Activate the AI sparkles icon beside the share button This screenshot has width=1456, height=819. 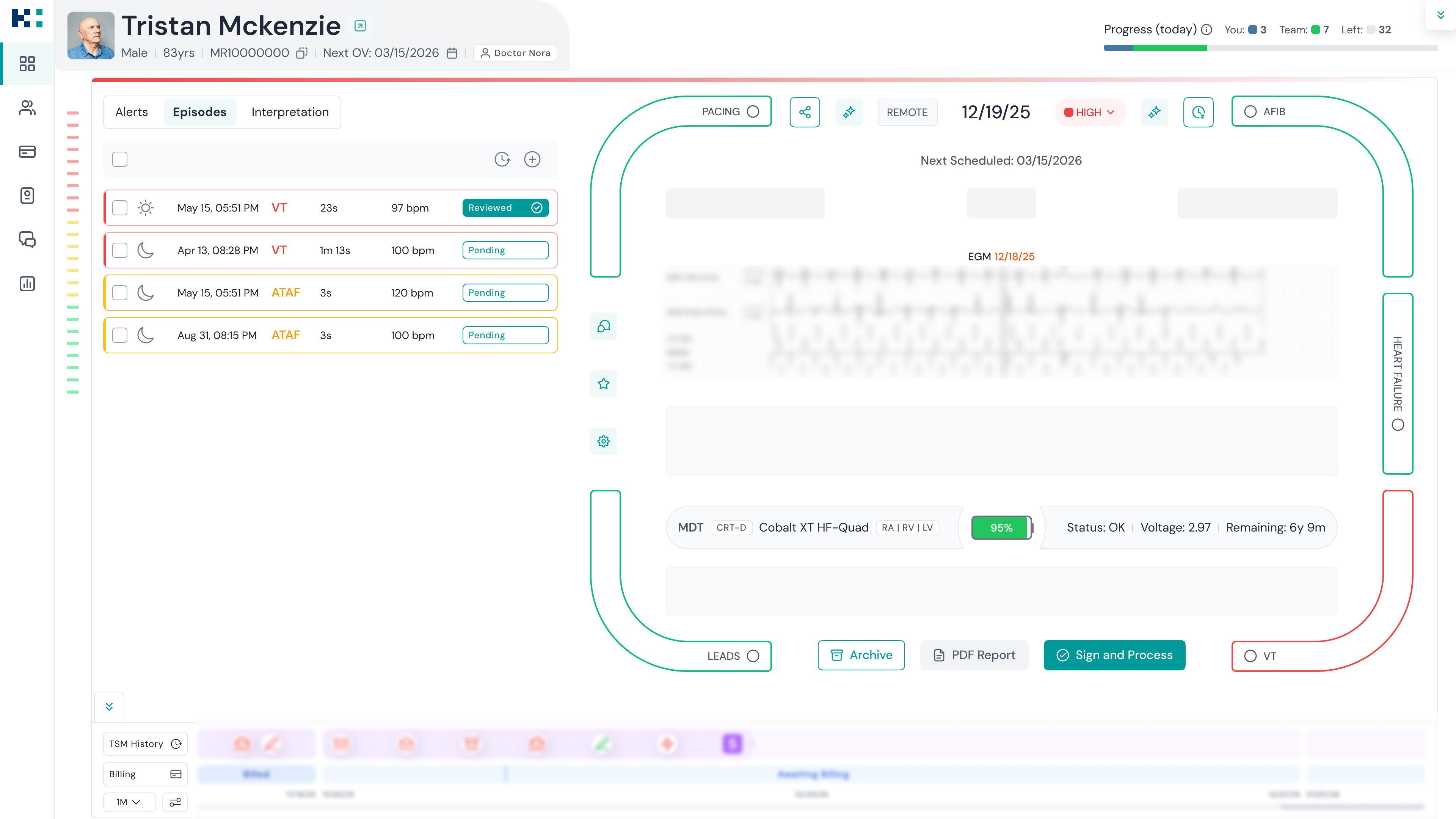pos(849,112)
